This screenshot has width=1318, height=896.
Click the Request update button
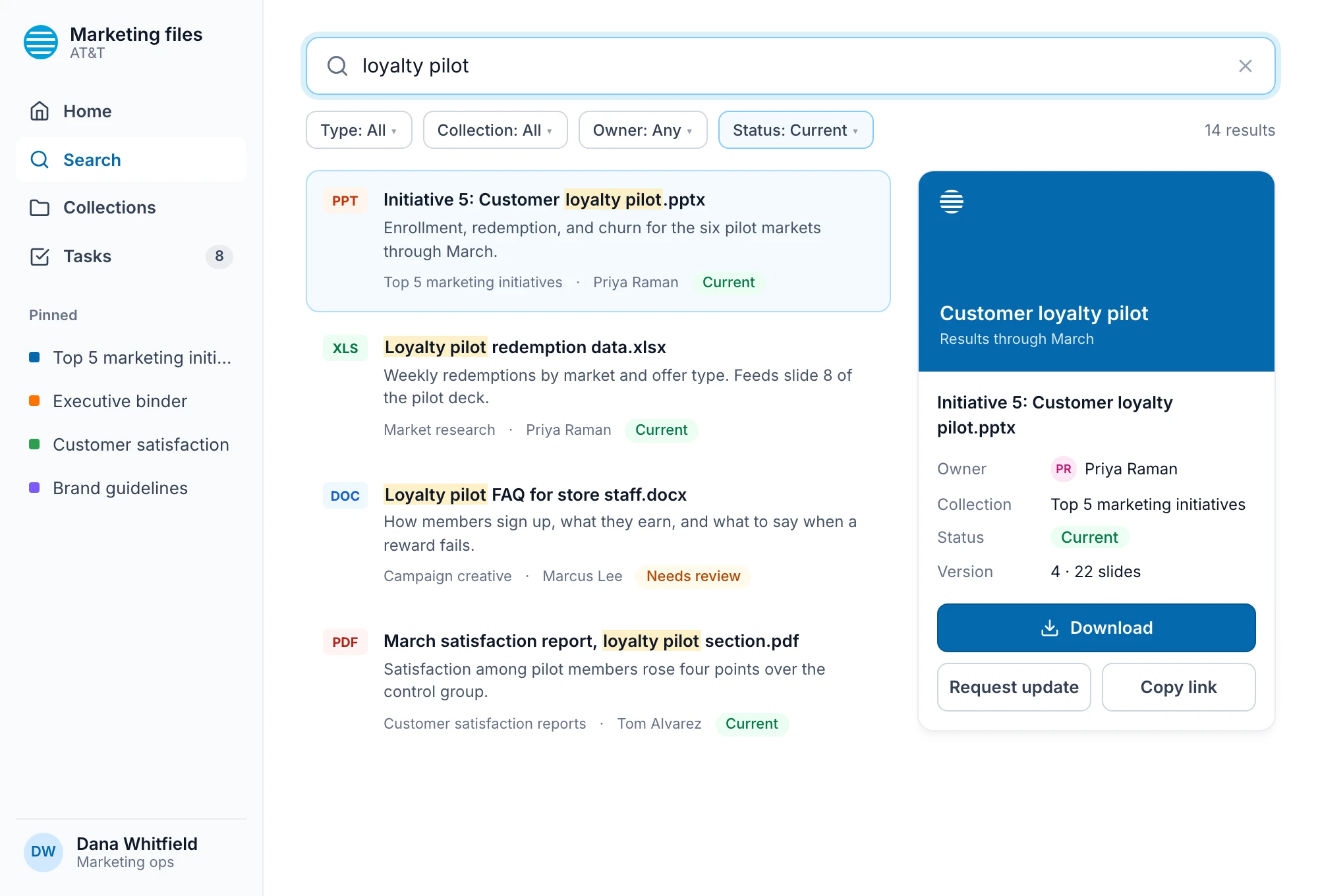(1014, 687)
